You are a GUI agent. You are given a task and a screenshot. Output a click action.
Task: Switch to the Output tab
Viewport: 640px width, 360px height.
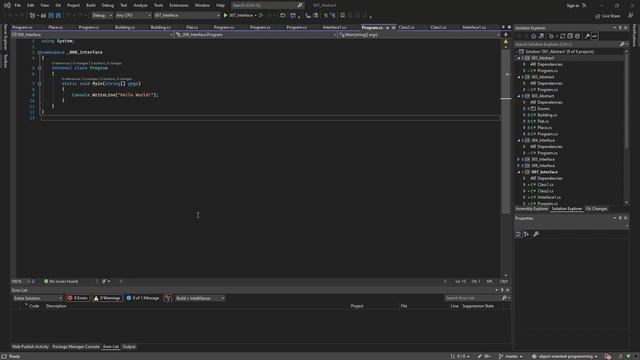click(x=129, y=347)
